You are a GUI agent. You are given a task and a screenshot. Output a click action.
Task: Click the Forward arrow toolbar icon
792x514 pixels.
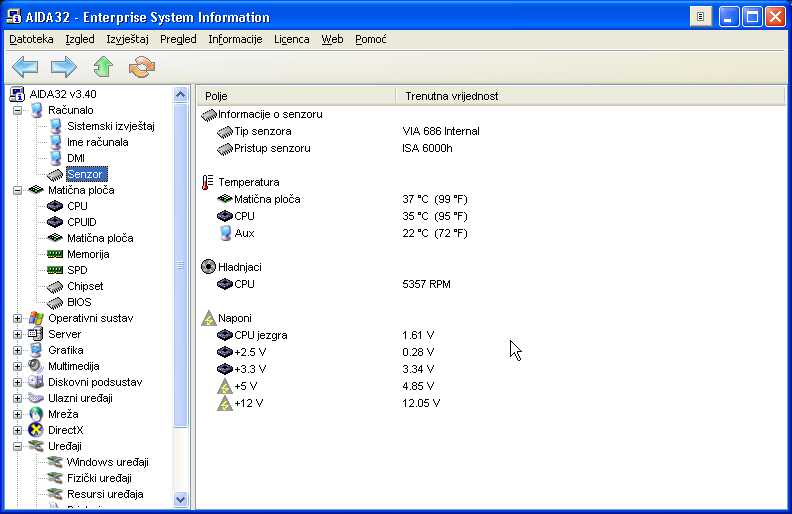point(64,67)
